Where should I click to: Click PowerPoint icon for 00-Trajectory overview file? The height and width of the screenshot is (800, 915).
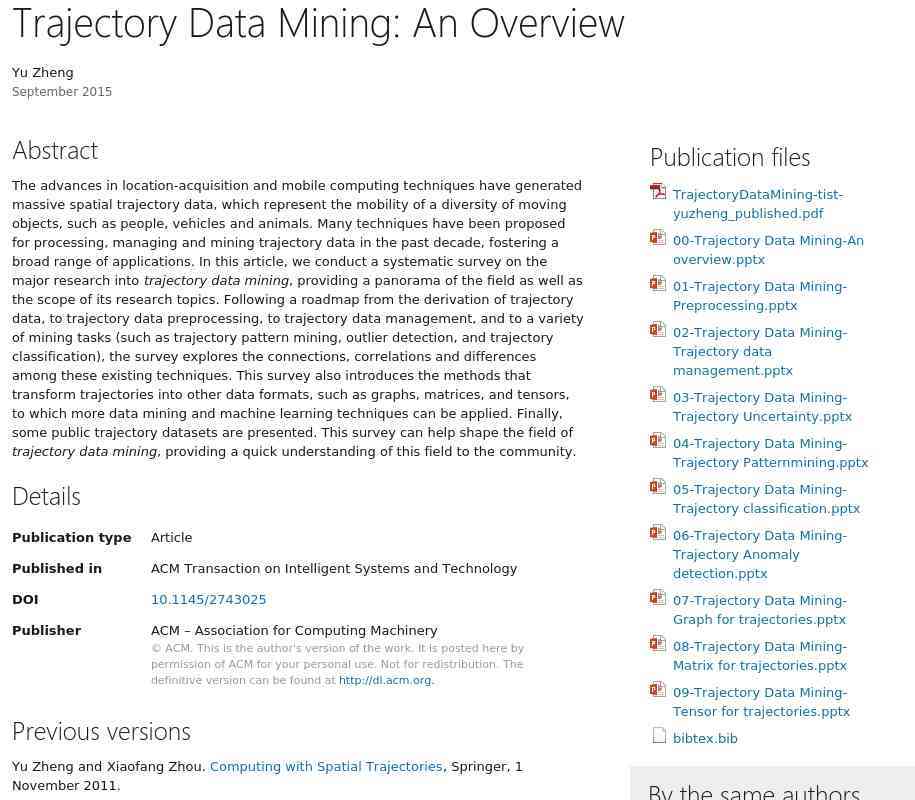click(658, 237)
